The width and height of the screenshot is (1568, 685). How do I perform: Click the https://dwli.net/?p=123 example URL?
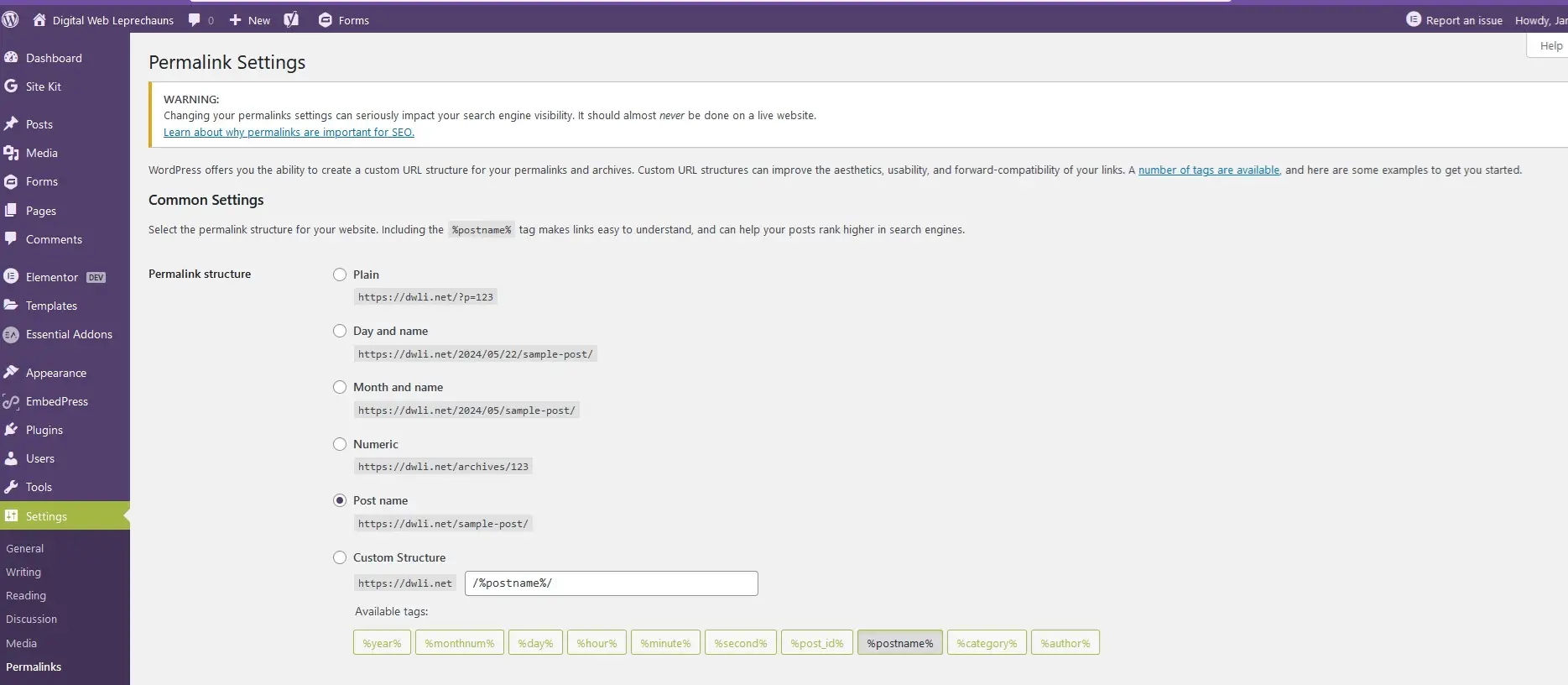click(425, 297)
